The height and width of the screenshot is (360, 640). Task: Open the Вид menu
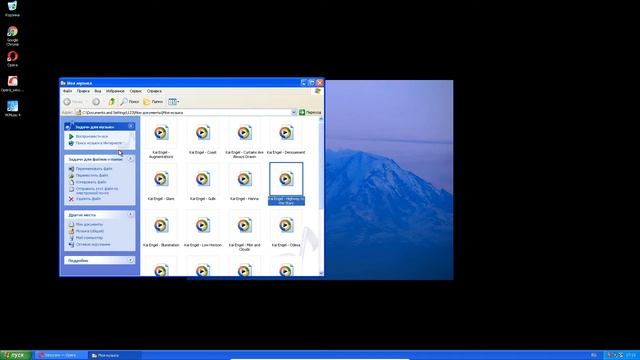pyautogui.click(x=98, y=91)
